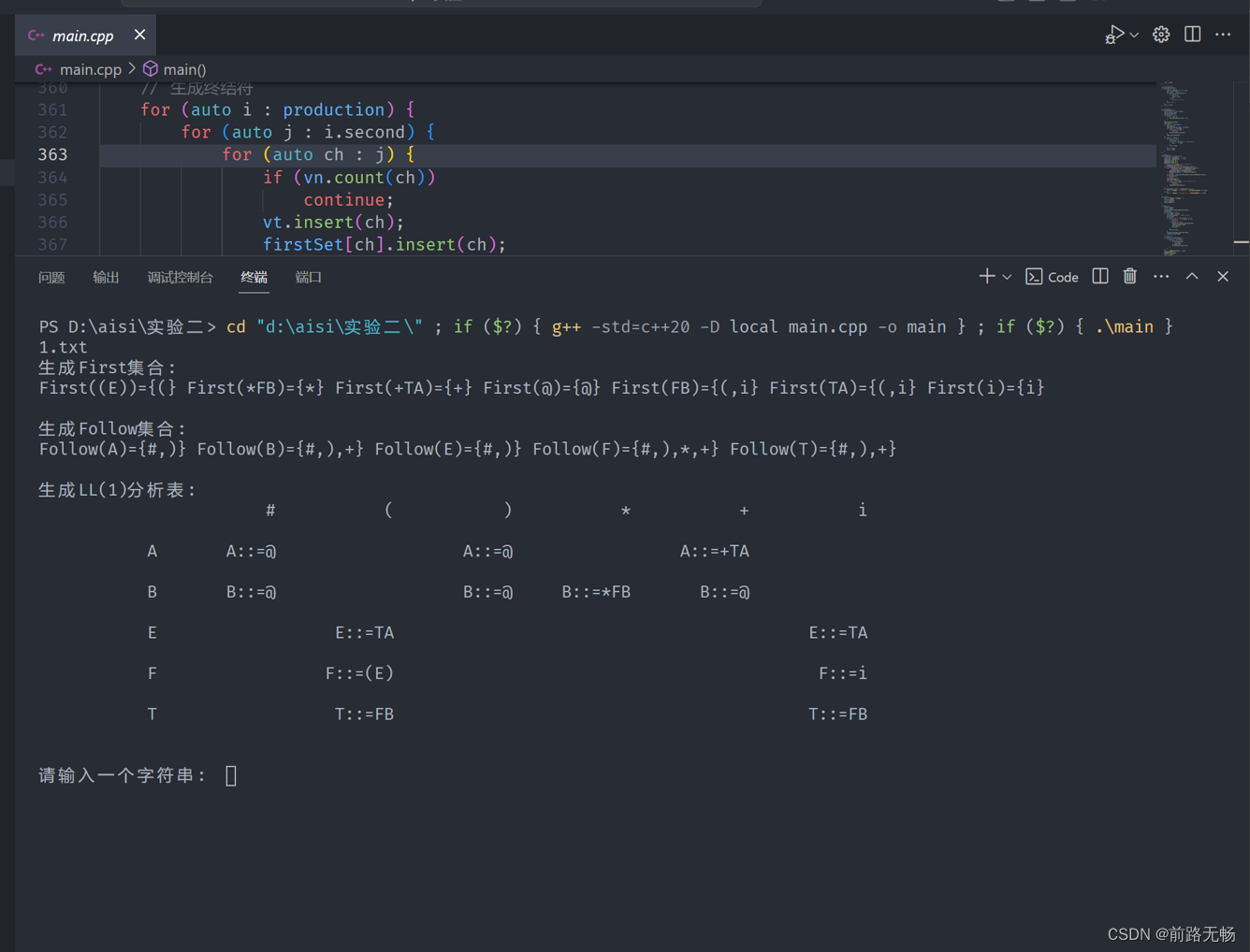1250x952 pixels.
Task: Click '生成First集合：' heading in terminal
Action: pos(109,368)
